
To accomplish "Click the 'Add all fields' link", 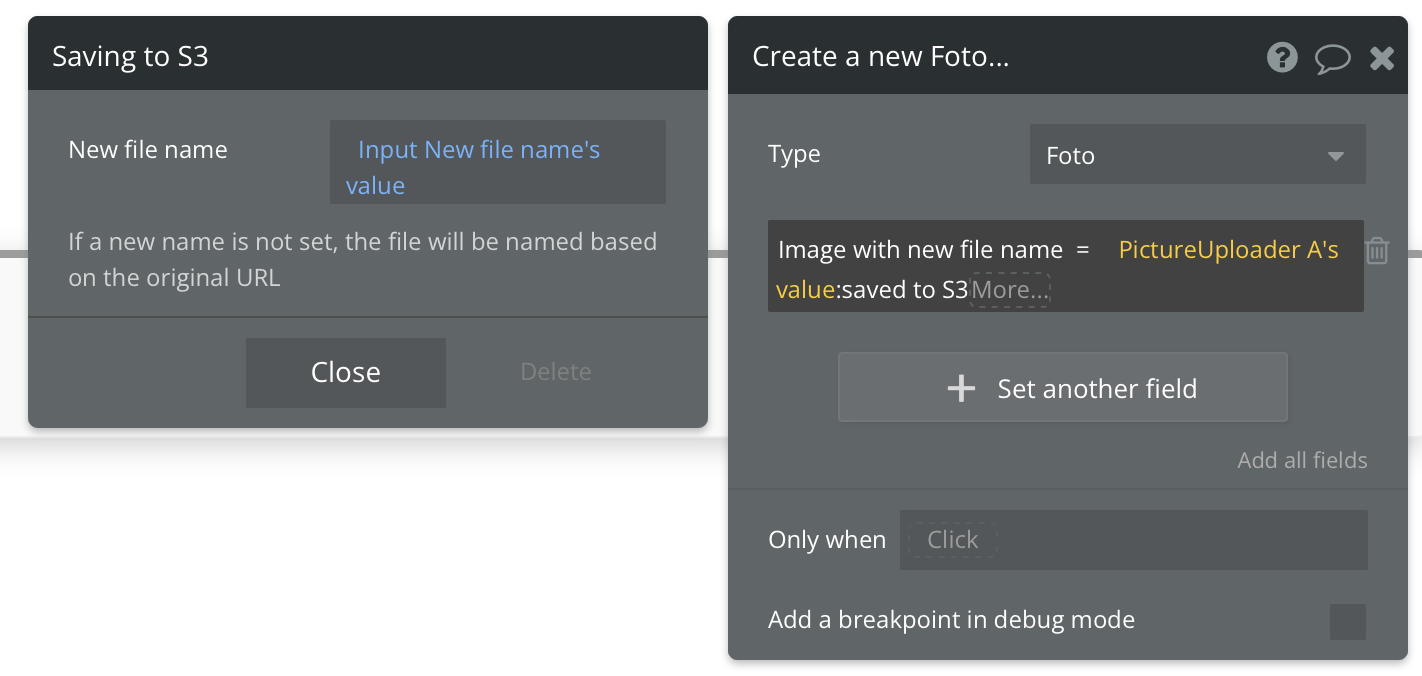I will pos(1302,460).
